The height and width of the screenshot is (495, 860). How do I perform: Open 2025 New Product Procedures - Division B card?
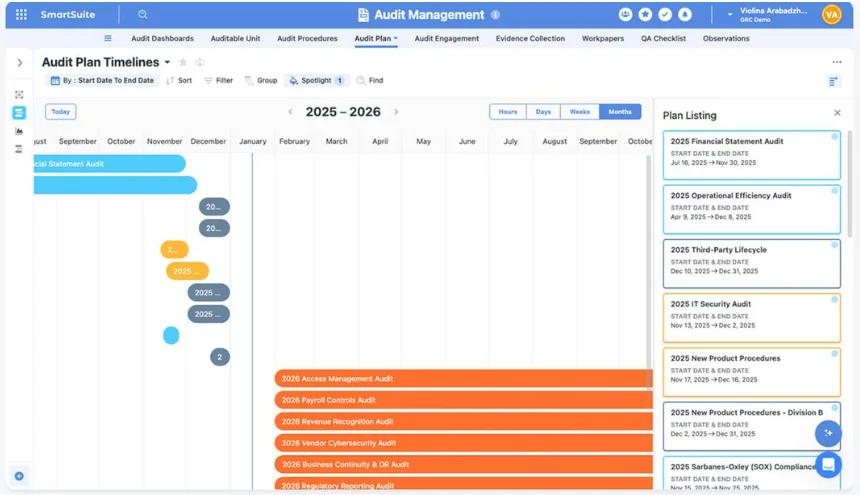[x=751, y=426]
